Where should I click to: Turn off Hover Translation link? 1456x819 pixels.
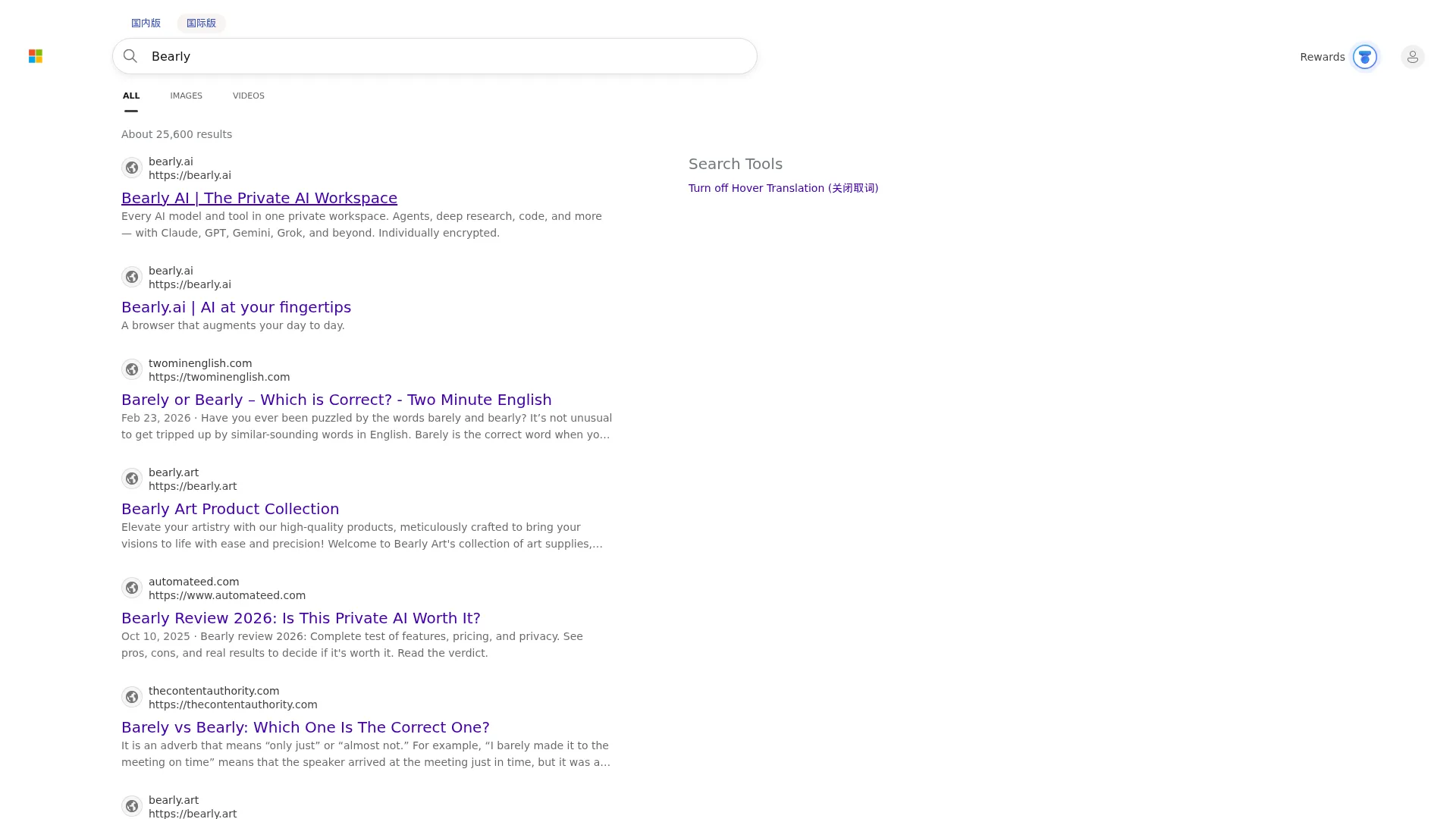[x=783, y=188]
